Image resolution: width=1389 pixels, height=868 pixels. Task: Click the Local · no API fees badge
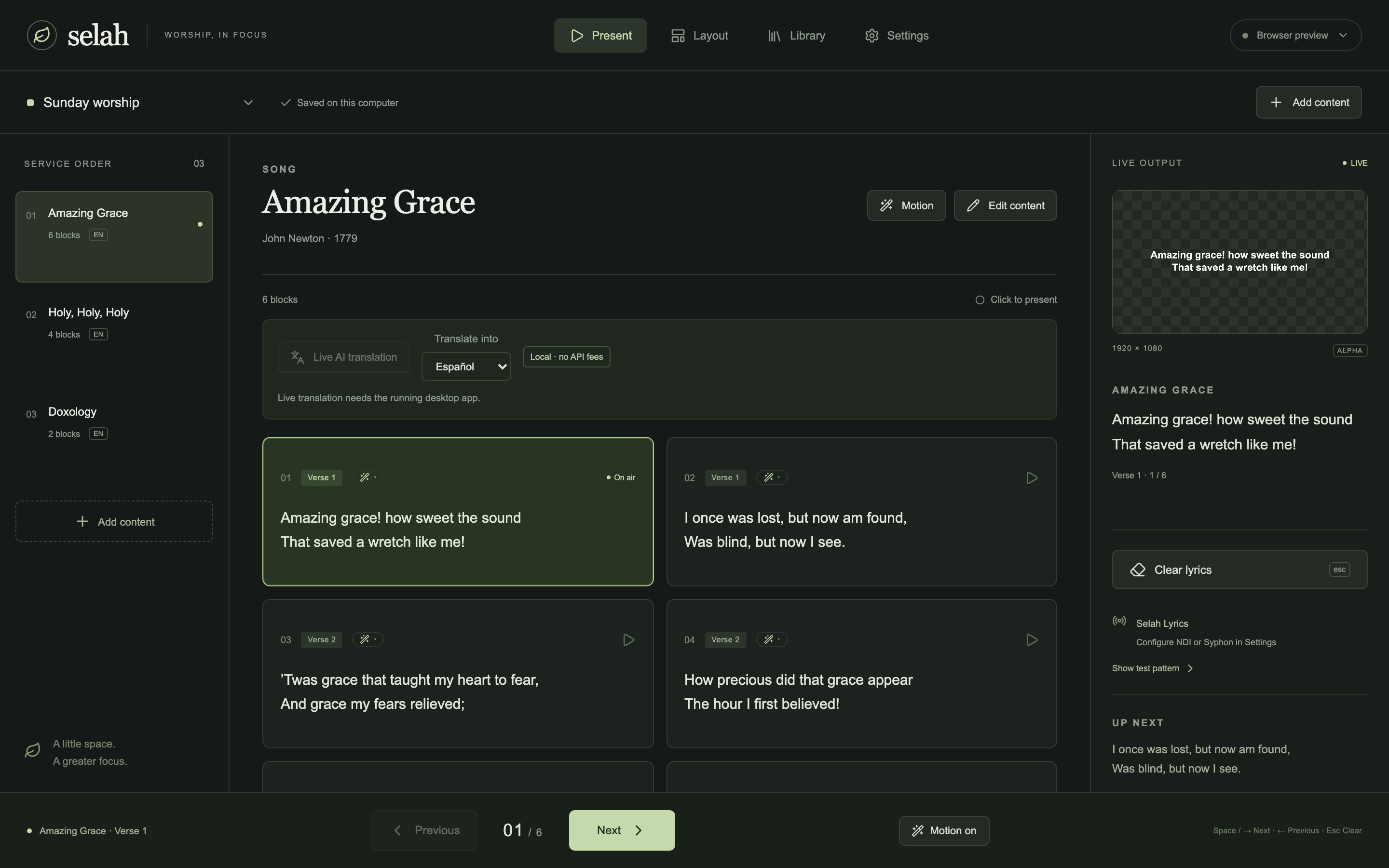click(x=566, y=356)
